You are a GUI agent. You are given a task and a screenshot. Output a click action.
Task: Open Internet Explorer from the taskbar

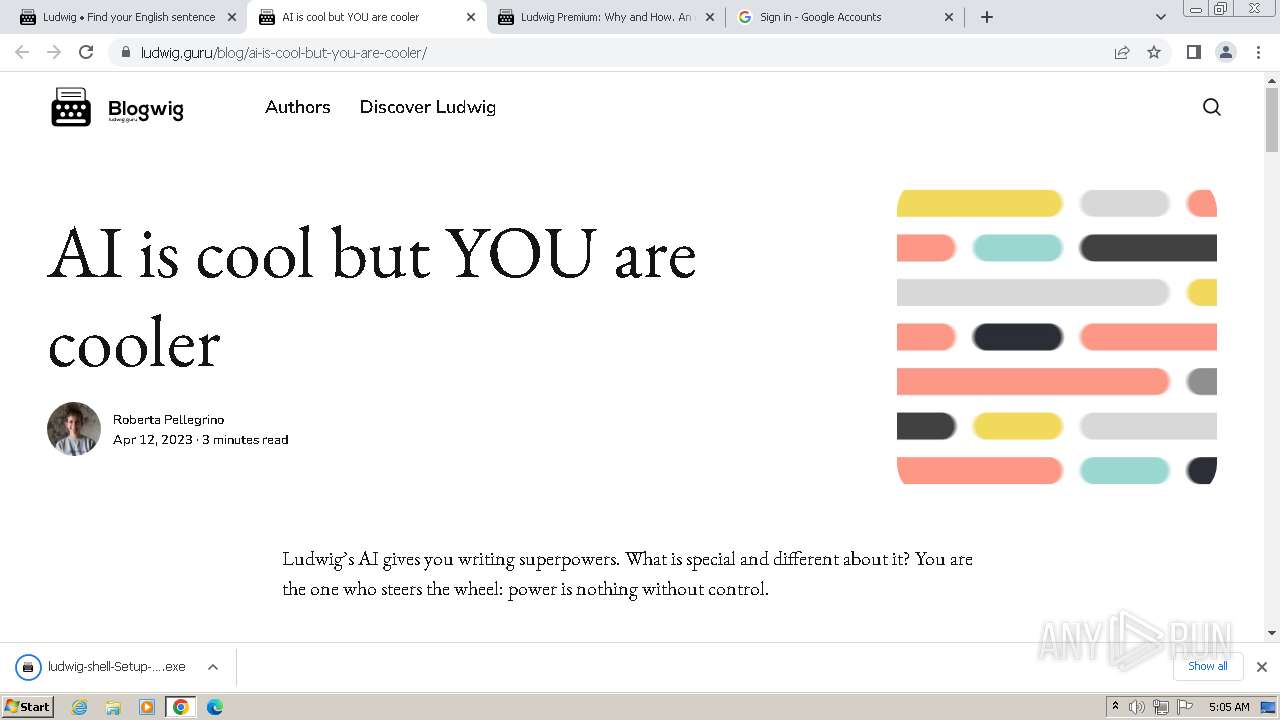pos(79,707)
